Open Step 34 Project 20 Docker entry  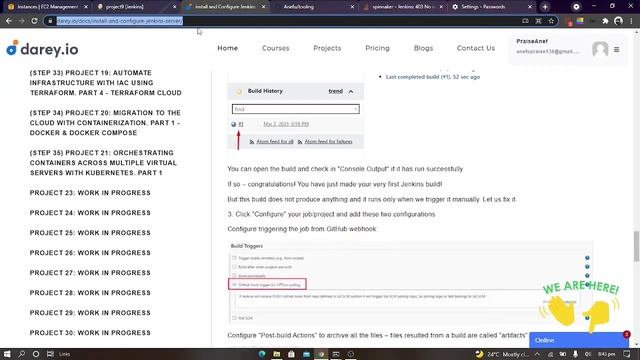pos(105,123)
